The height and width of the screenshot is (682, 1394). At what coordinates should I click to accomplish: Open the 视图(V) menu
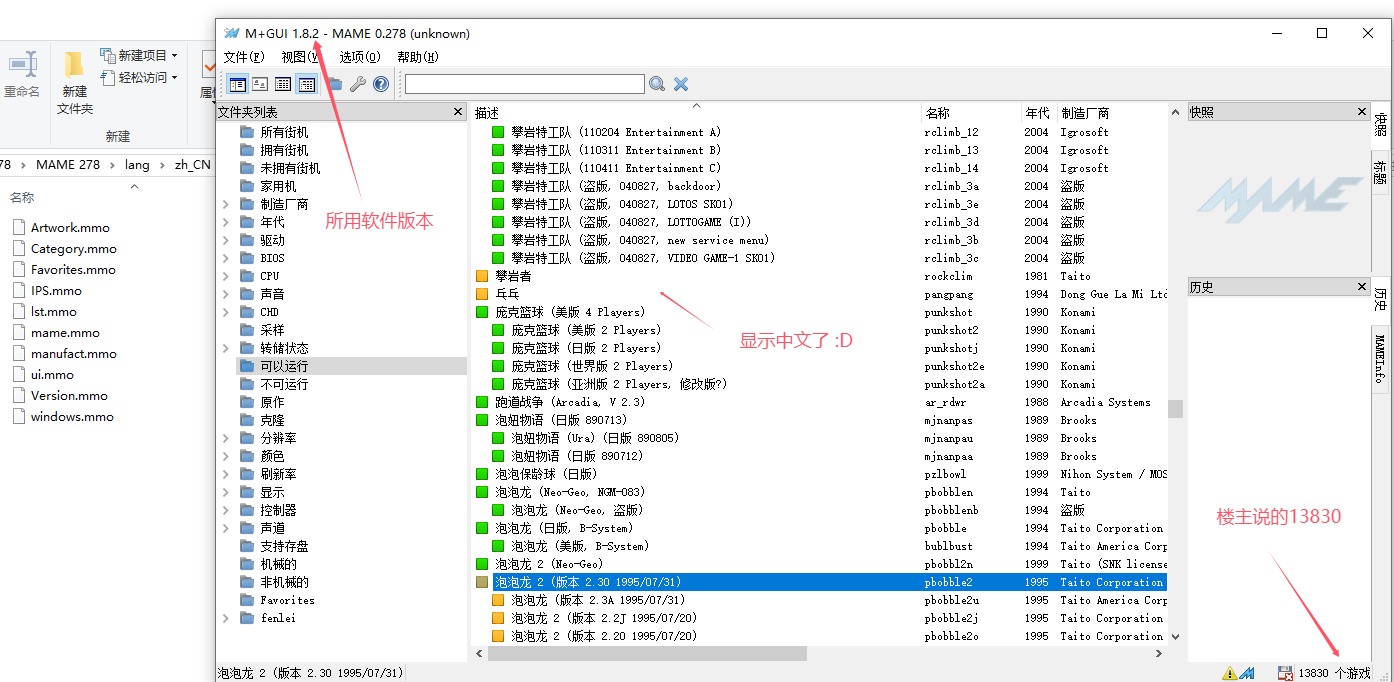pos(300,57)
